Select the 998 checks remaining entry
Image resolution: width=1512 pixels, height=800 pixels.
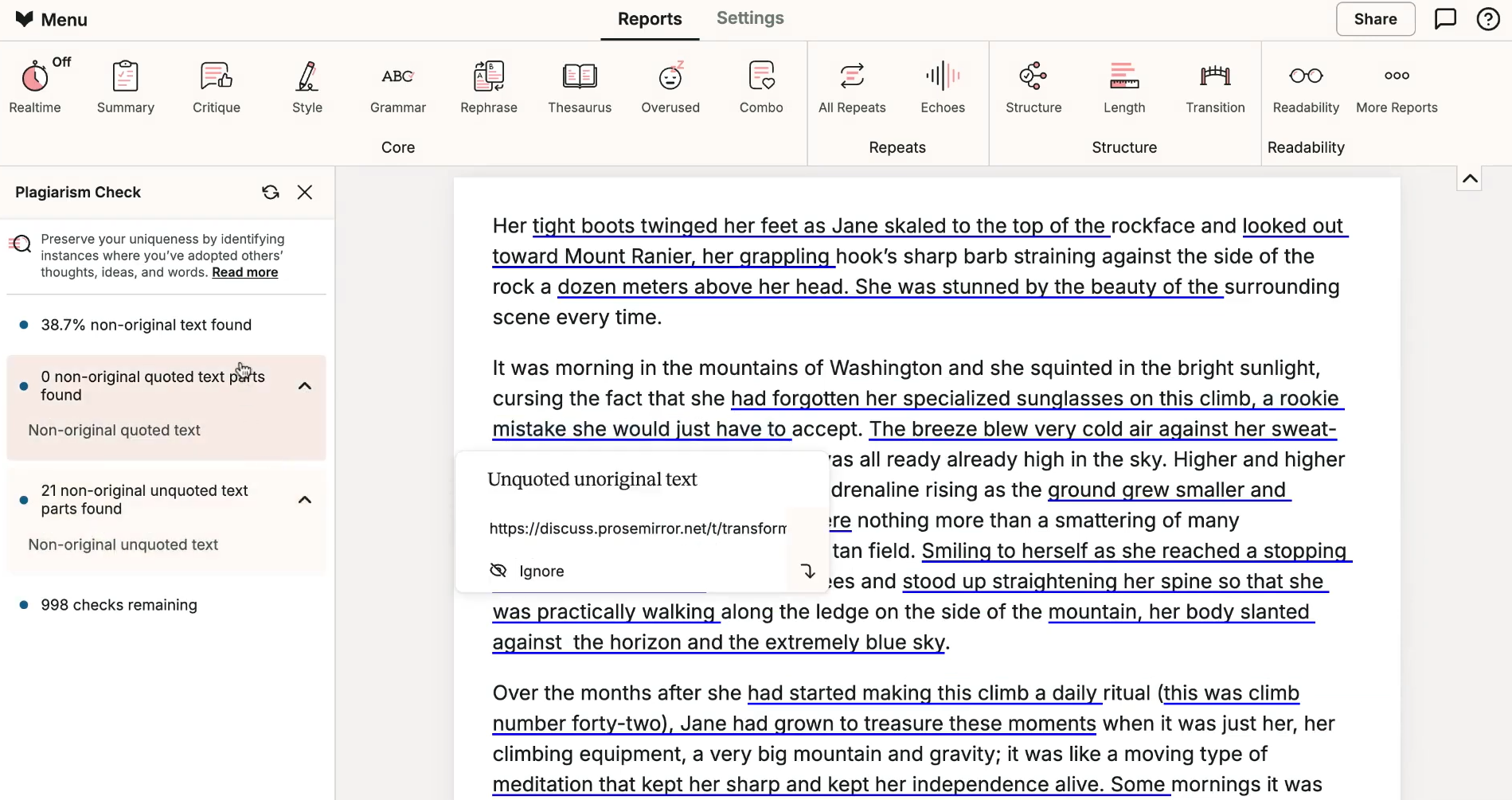[119, 605]
